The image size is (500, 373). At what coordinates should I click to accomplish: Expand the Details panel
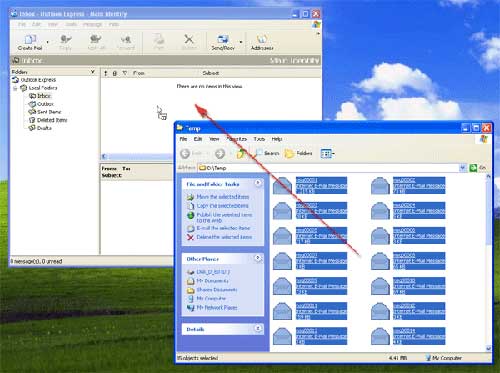(x=258, y=328)
